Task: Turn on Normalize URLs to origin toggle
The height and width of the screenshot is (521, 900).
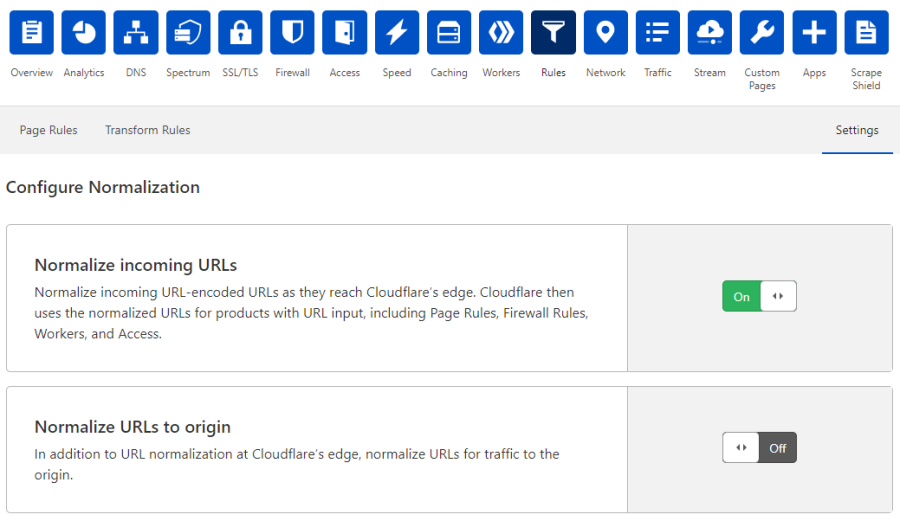Action: 759,448
